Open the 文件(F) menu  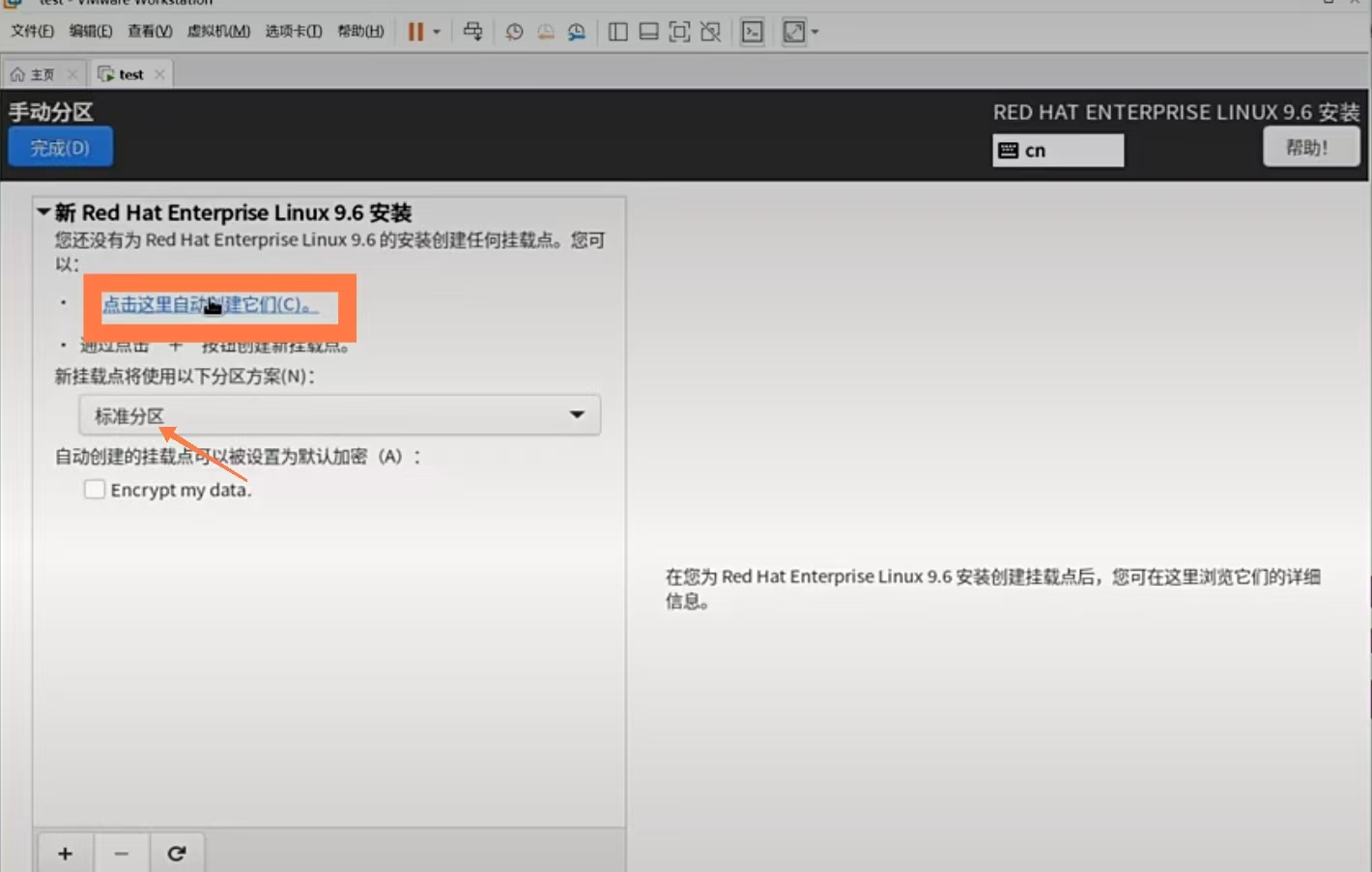(x=33, y=31)
